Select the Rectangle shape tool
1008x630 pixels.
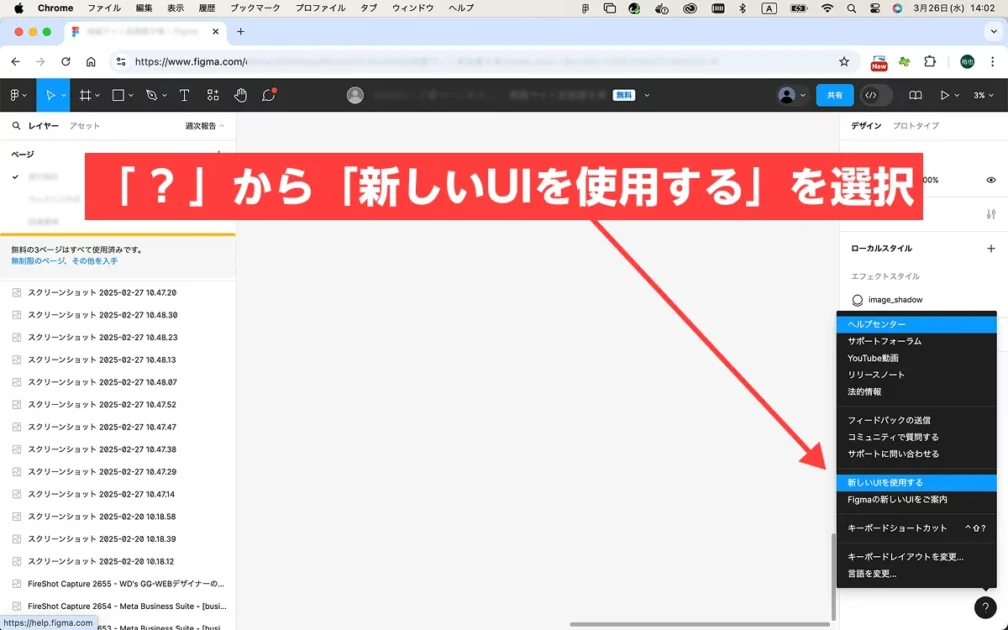pos(118,95)
